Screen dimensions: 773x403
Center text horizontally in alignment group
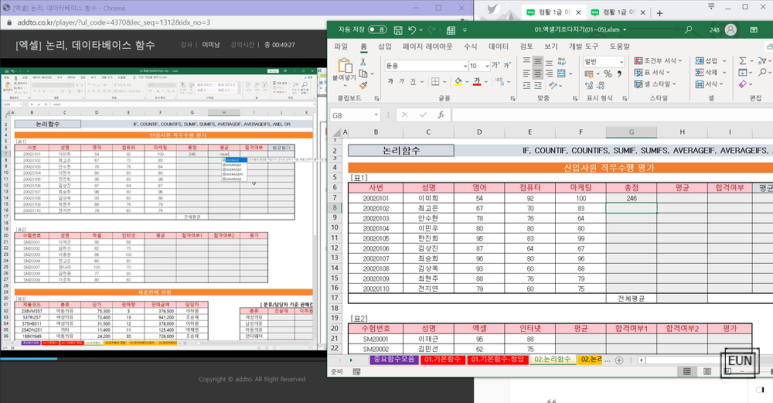pyautogui.click(x=538, y=73)
